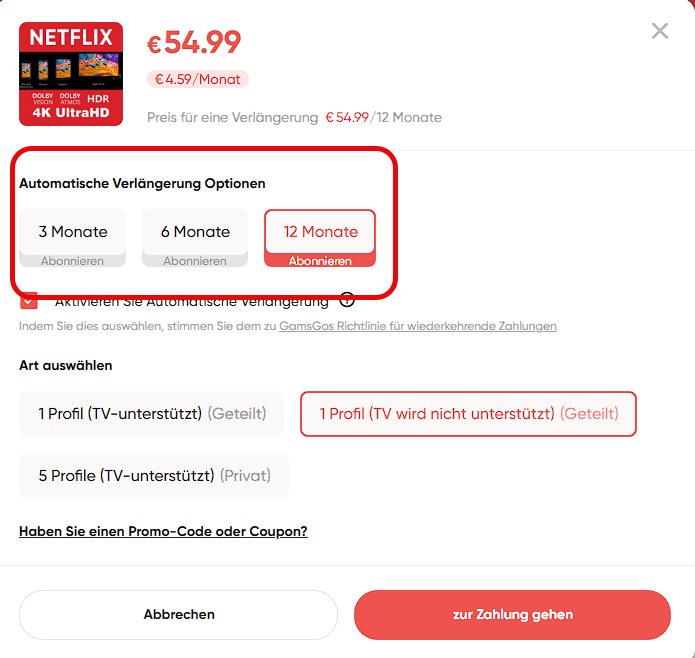
Task: Click the info icon beside Automatische Verlängerung
Action: click(347, 299)
